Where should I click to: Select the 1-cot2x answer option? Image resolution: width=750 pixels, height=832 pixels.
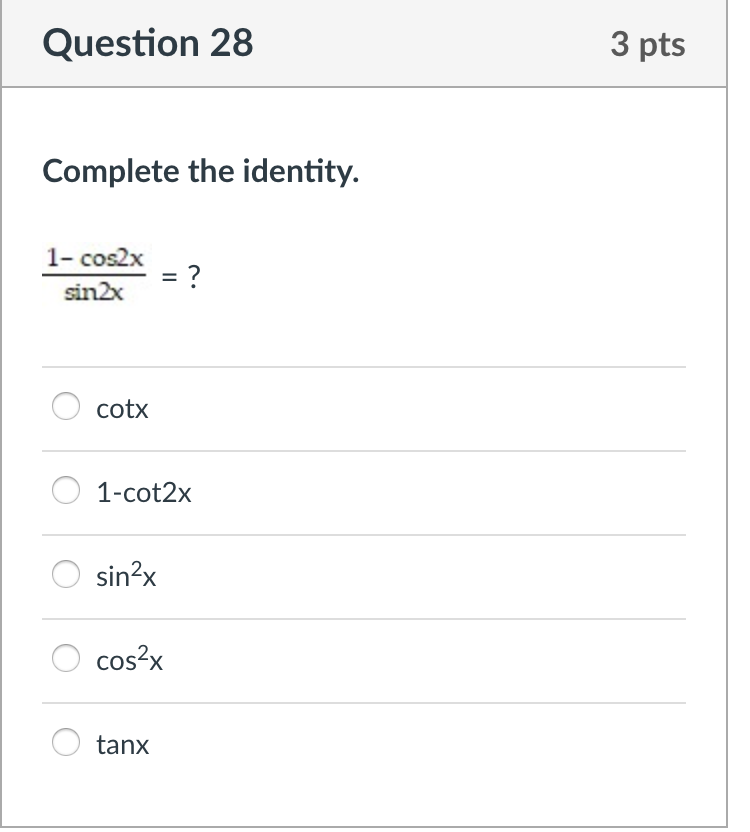[x=65, y=491]
